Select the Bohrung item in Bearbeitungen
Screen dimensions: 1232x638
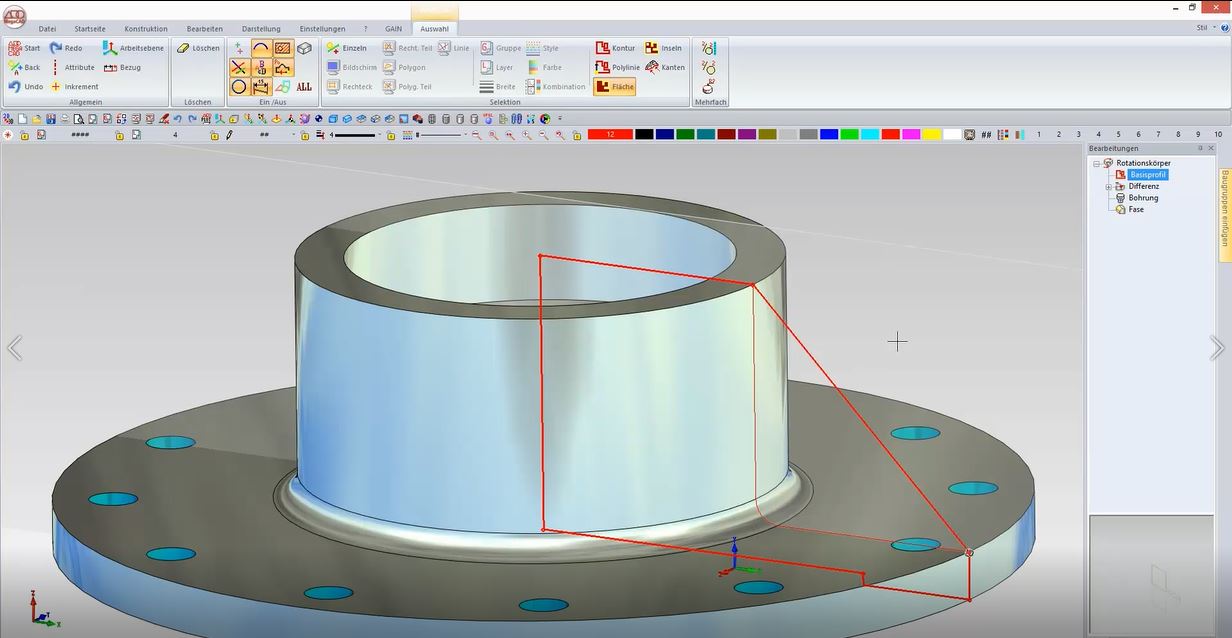pyautogui.click(x=1143, y=198)
